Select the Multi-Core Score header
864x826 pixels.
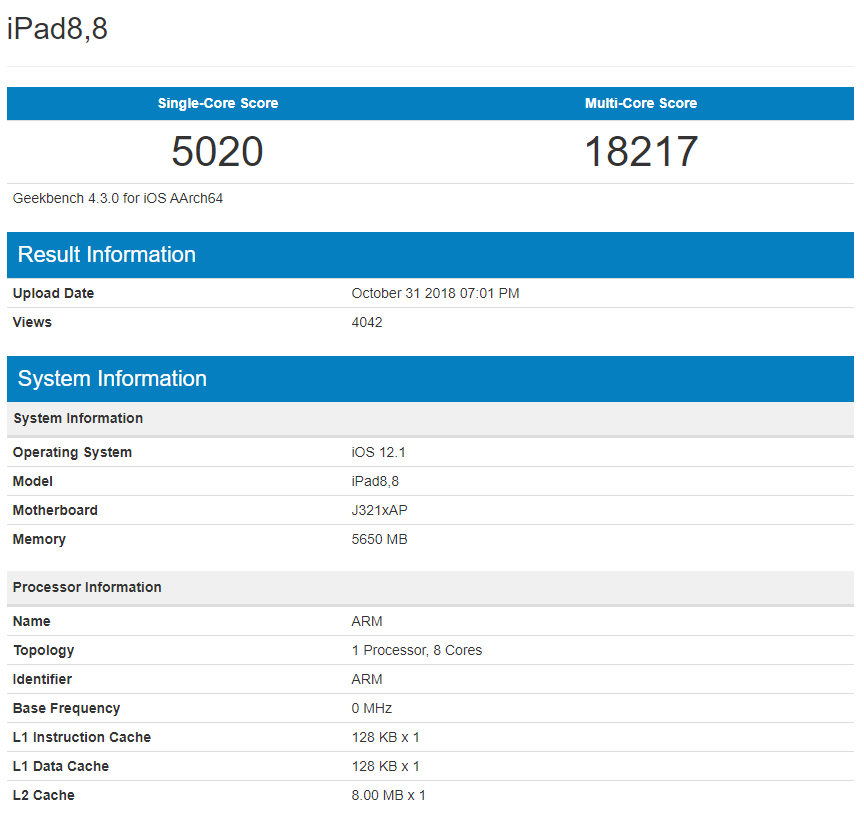pyautogui.click(x=641, y=103)
